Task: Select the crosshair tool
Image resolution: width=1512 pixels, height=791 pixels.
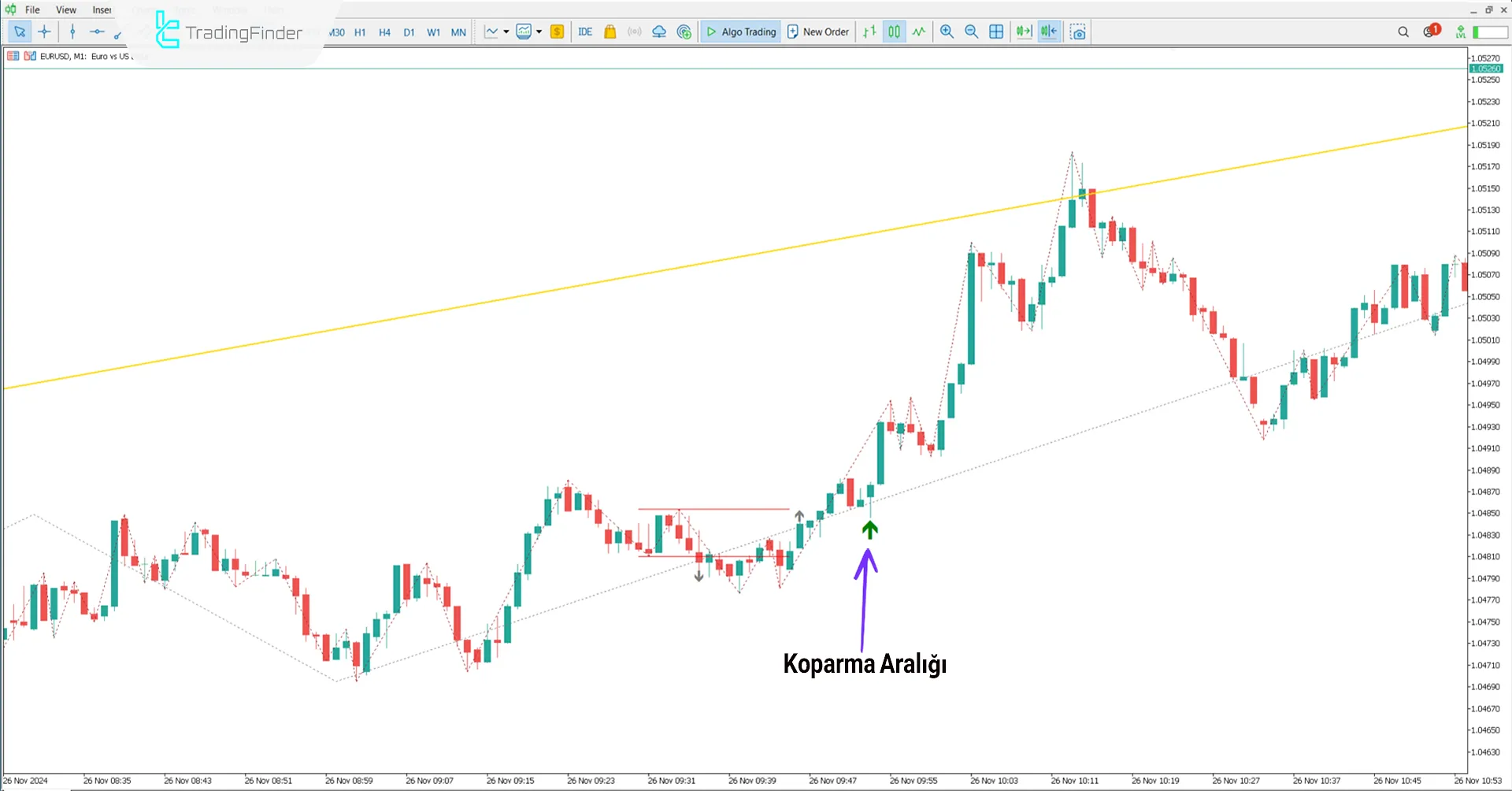Action: (x=44, y=32)
